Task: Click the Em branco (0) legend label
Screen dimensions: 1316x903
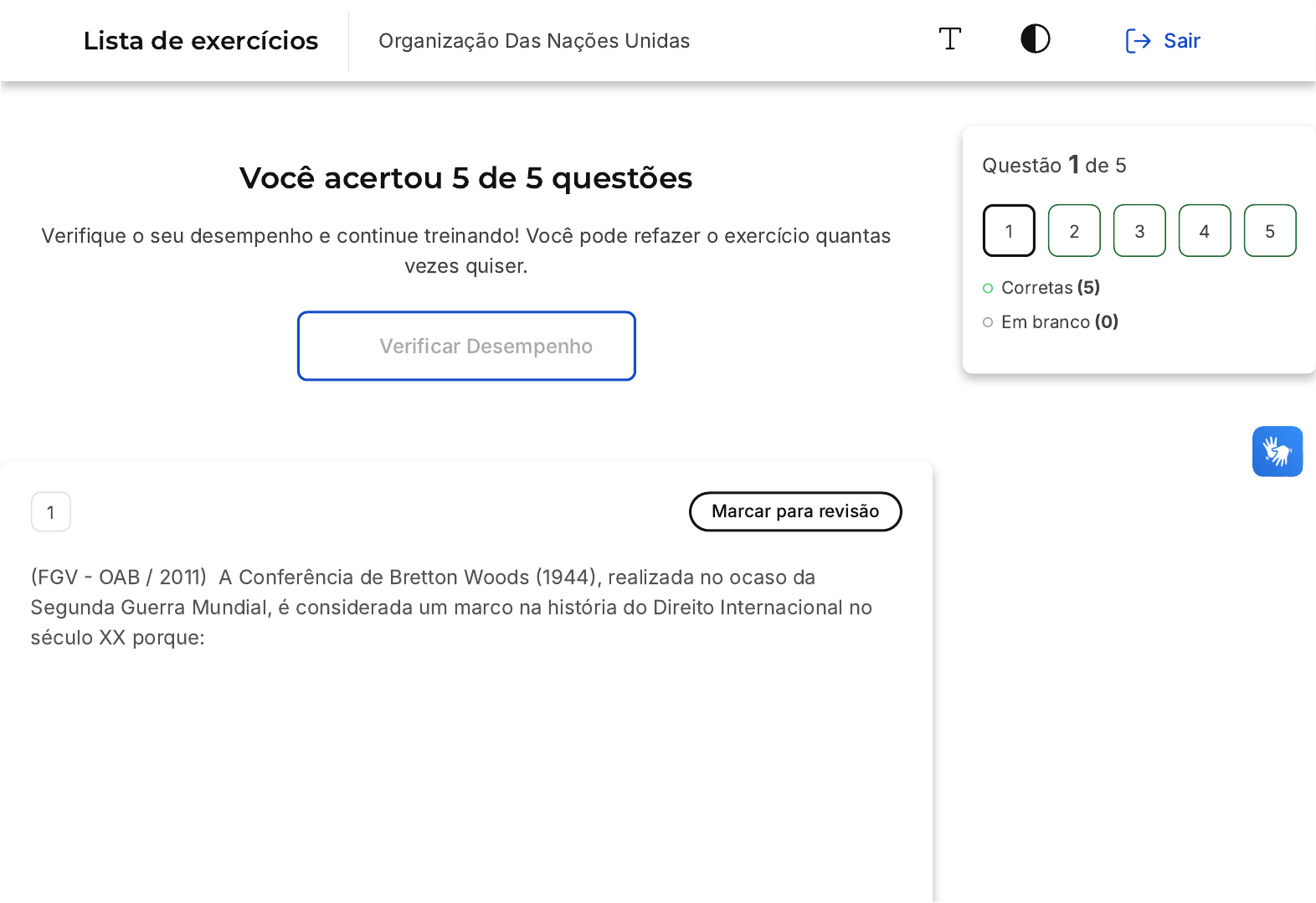Action: tap(1060, 322)
